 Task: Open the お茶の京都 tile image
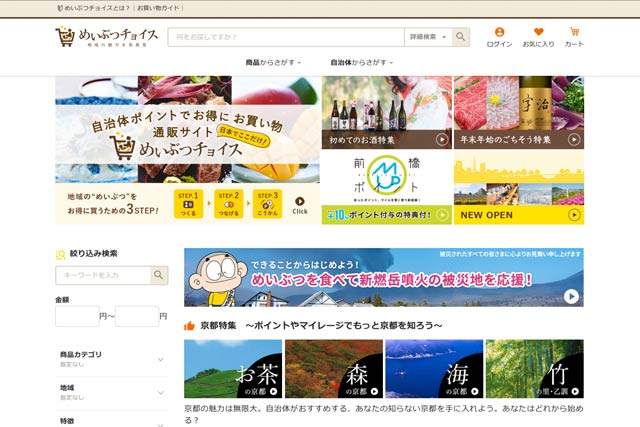(233, 369)
